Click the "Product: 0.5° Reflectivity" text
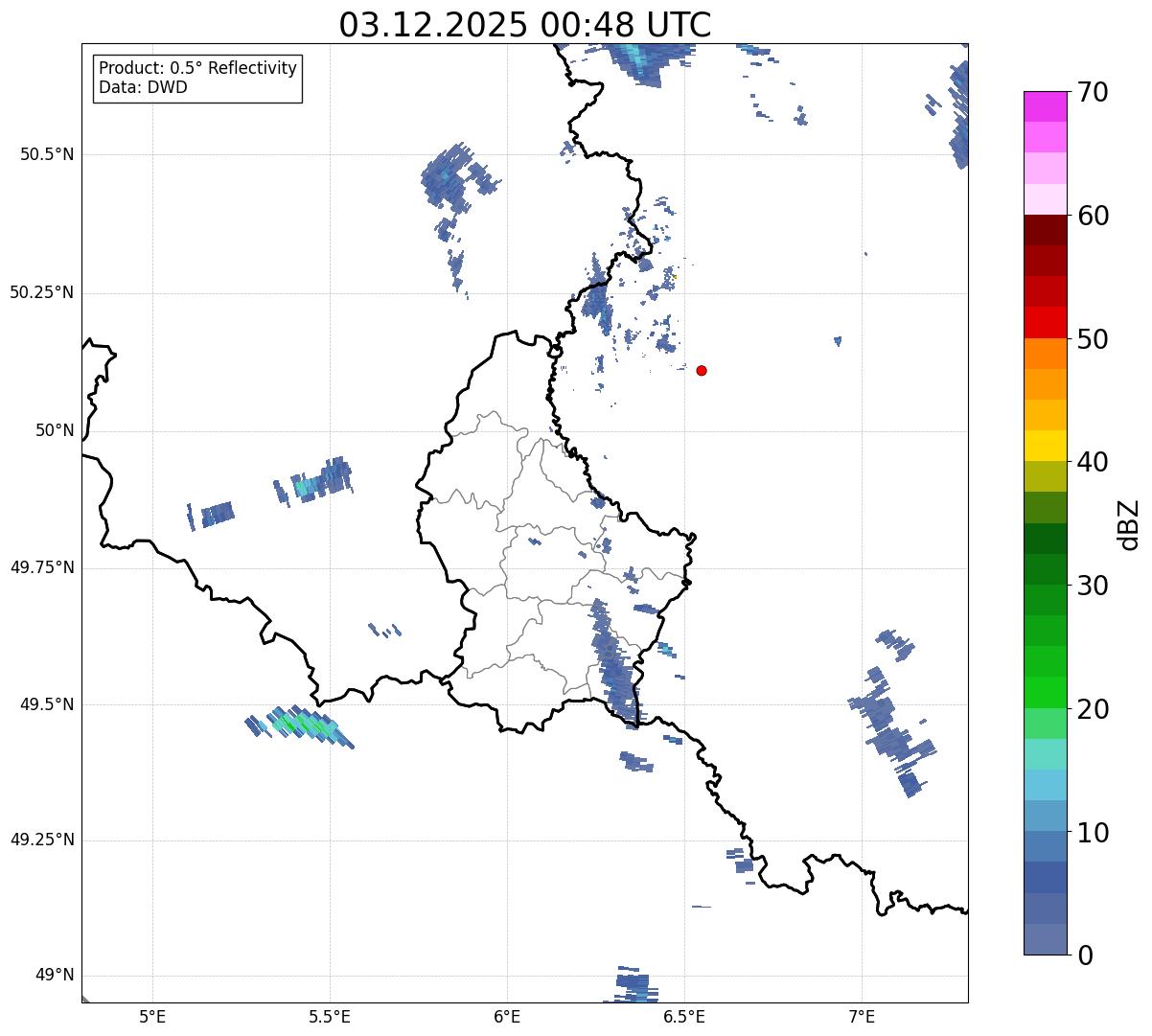The image size is (1152, 1036). (x=198, y=69)
